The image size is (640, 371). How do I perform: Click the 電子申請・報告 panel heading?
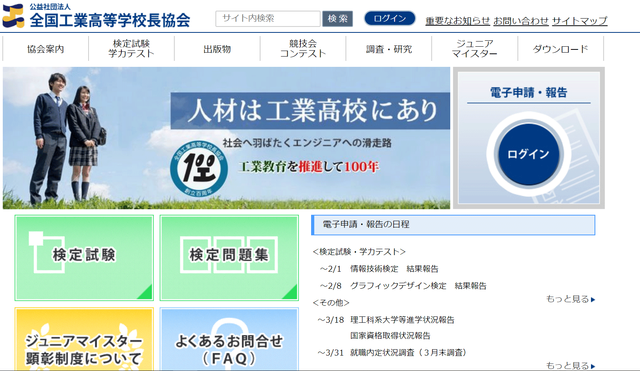click(x=528, y=93)
